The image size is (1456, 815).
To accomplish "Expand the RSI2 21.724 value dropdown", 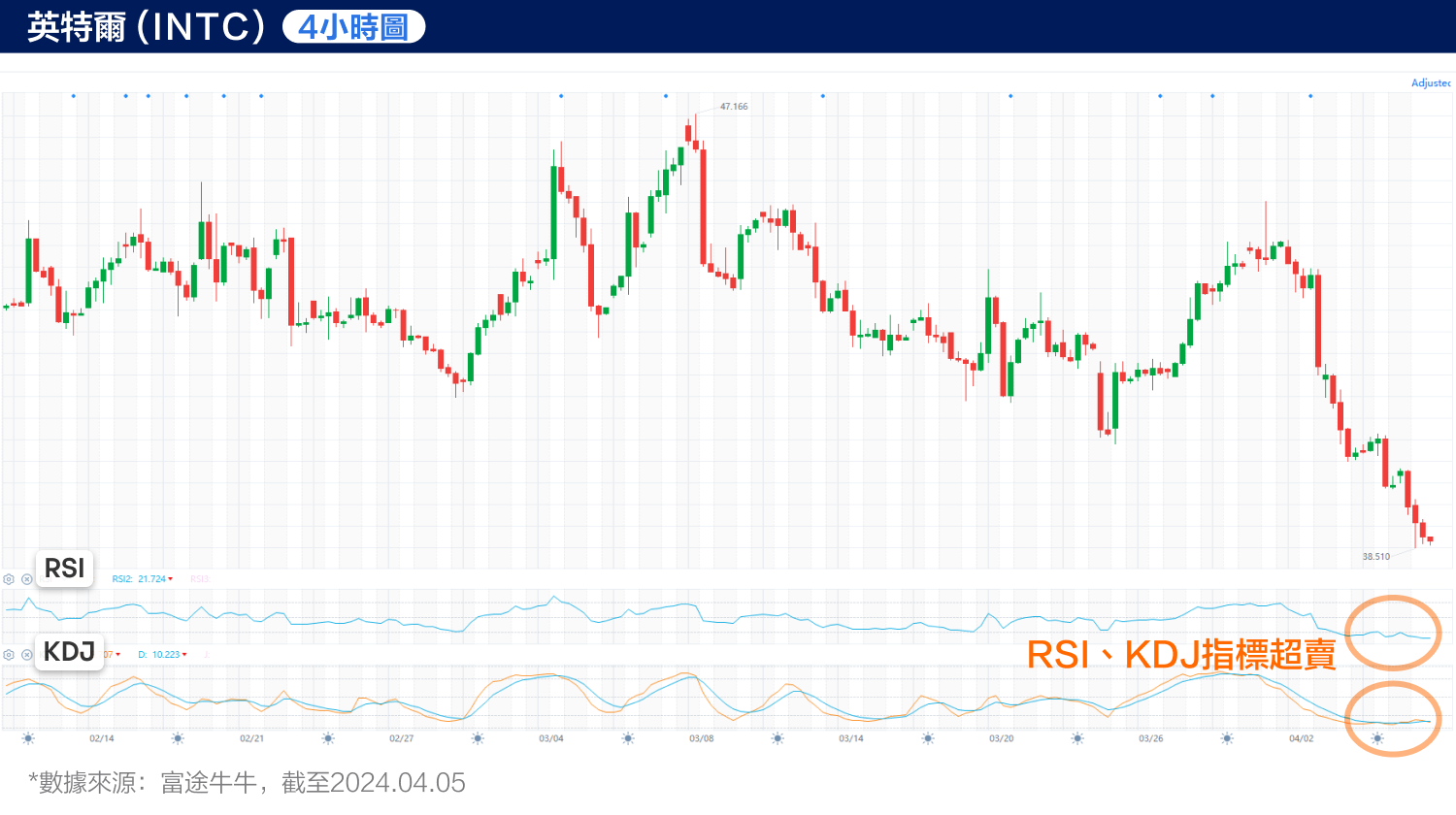I will [x=171, y=579].
